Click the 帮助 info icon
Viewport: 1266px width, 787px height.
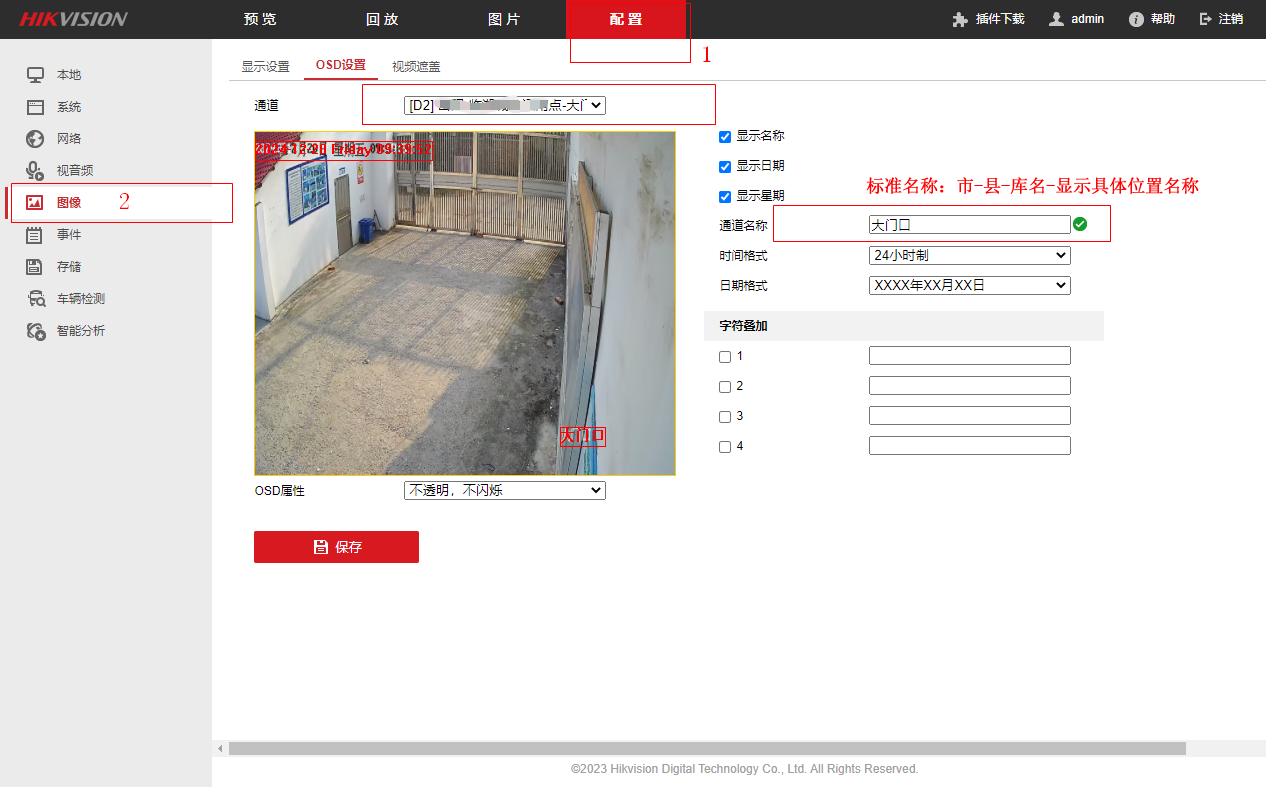pyautogui.click(x=1136, y=19)
